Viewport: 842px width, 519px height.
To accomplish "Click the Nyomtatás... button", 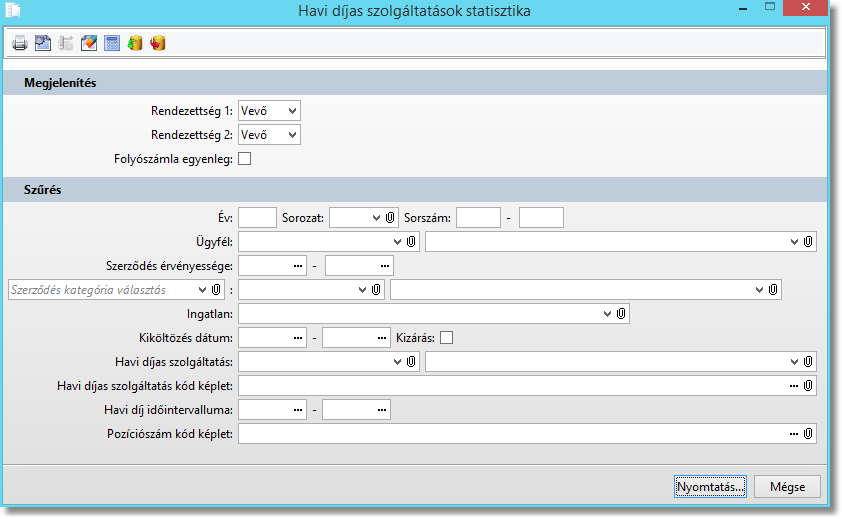I will [710, 487].
